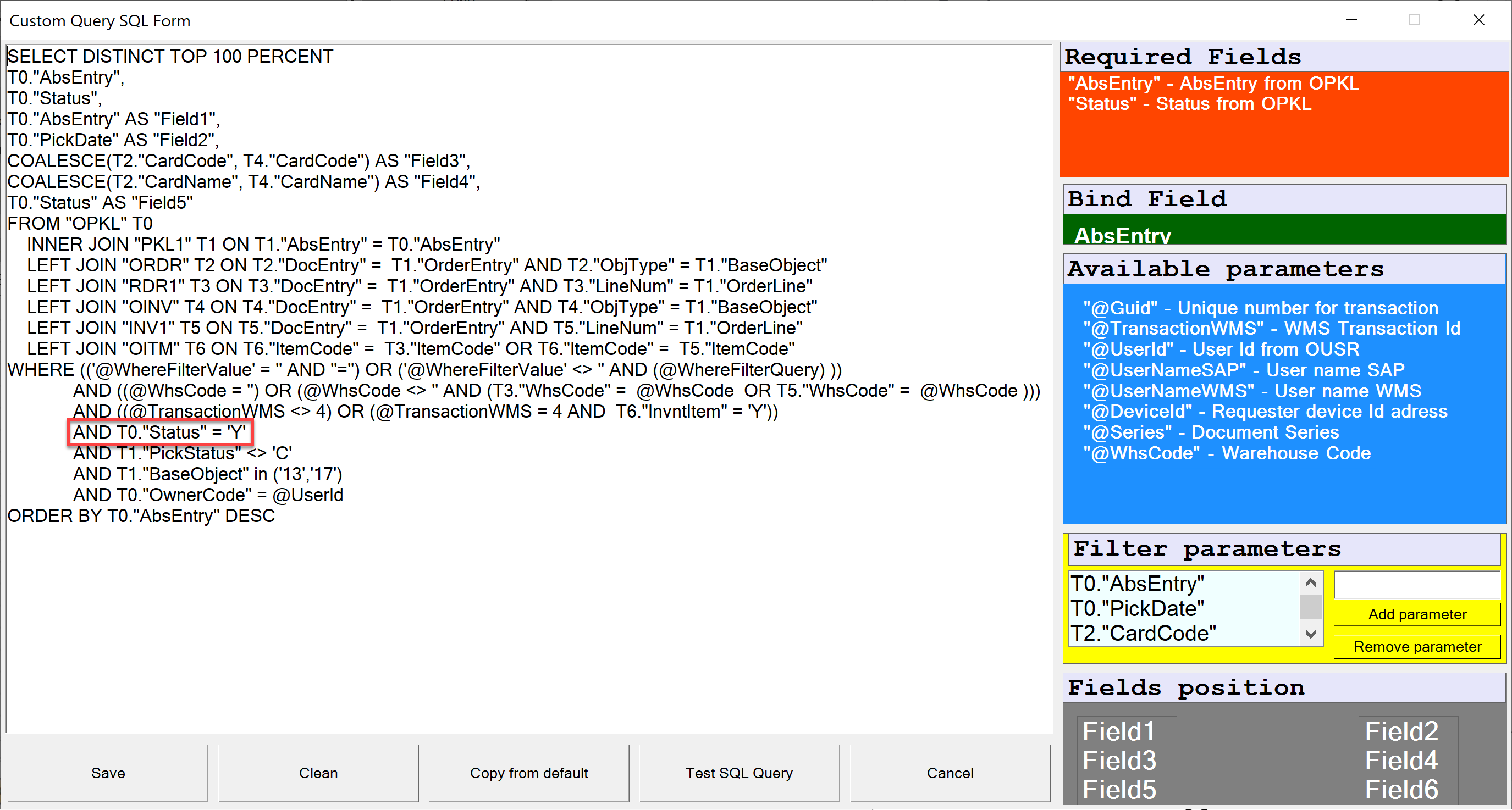Click Add parameter button
Screen dimensions: 1512x810
(x=1417, y=614)
